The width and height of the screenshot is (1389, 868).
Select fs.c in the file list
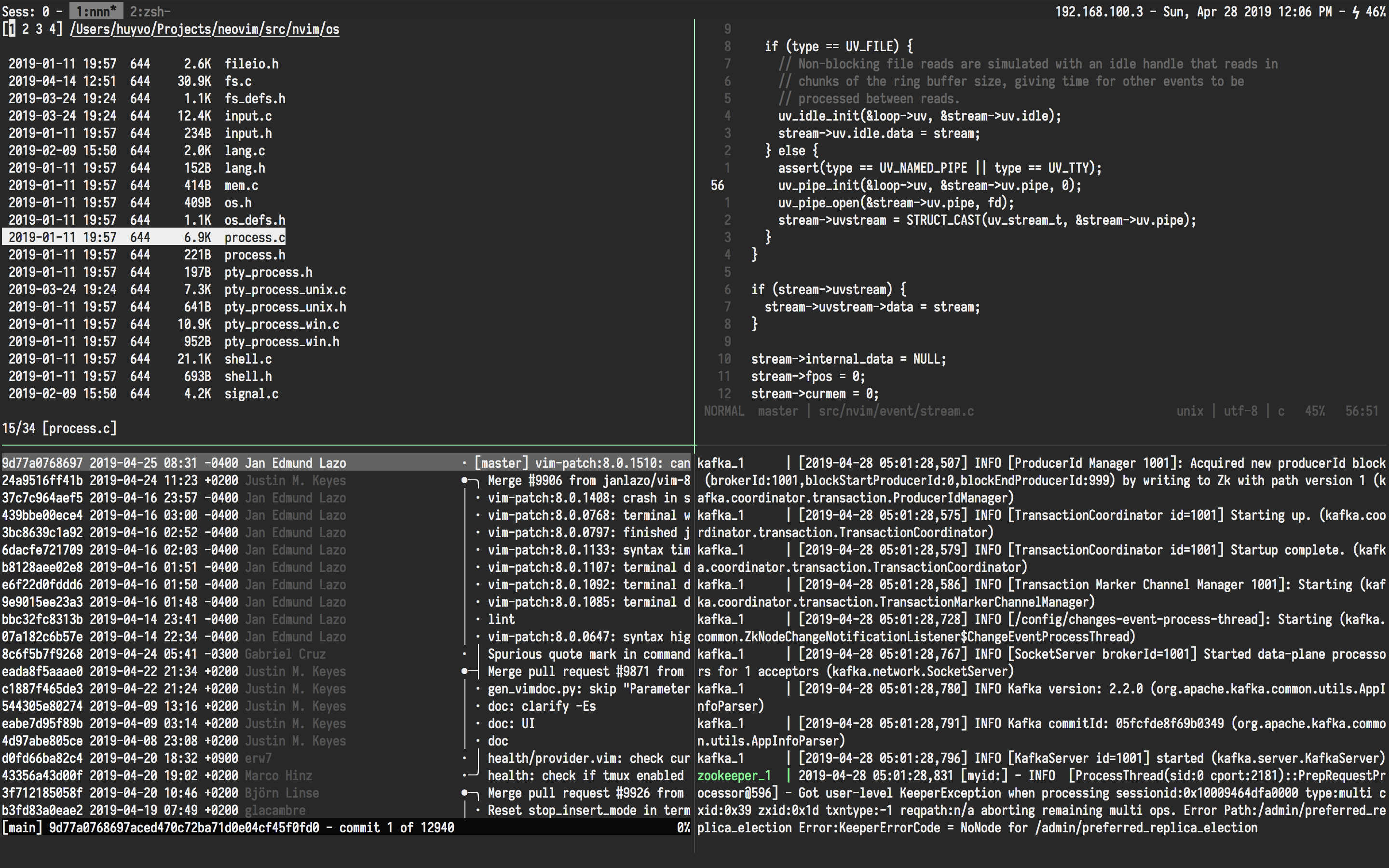coord(238,81)
